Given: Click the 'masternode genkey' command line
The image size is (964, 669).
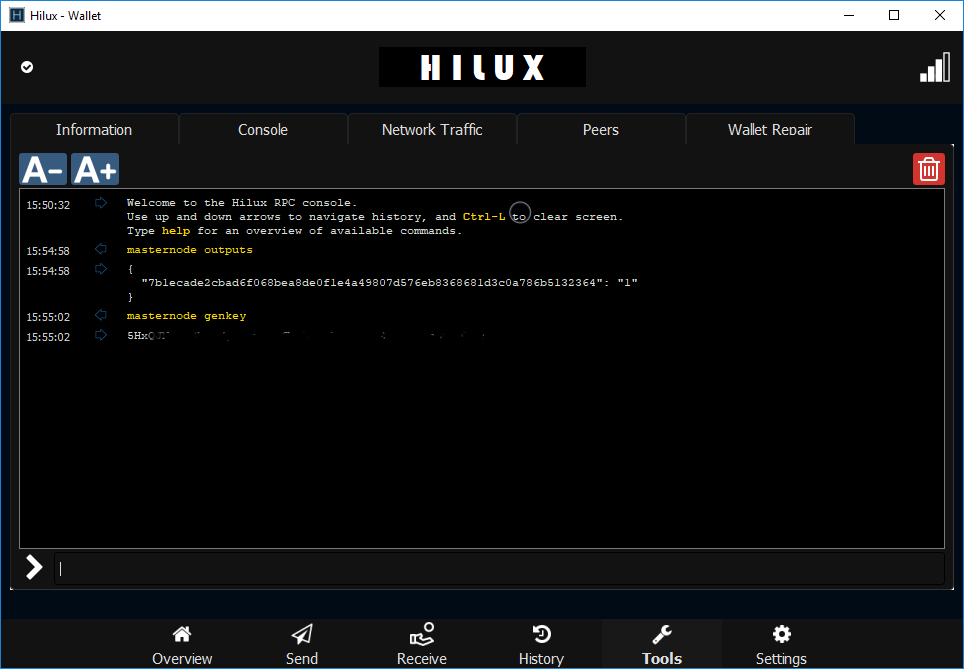Looking at the screenshot, I should tap(186, 315).
